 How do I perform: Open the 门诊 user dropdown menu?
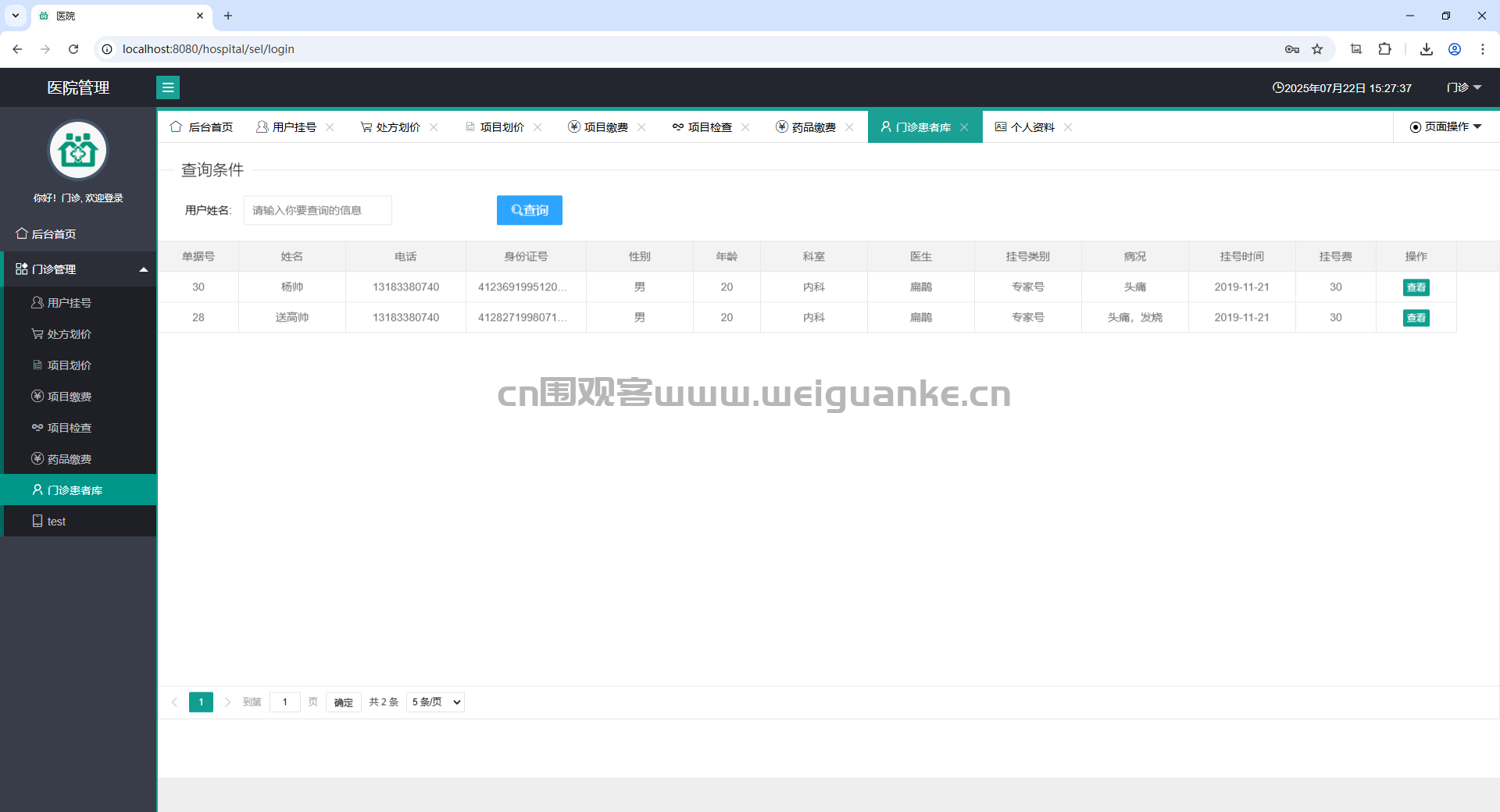click(1464, 87)
